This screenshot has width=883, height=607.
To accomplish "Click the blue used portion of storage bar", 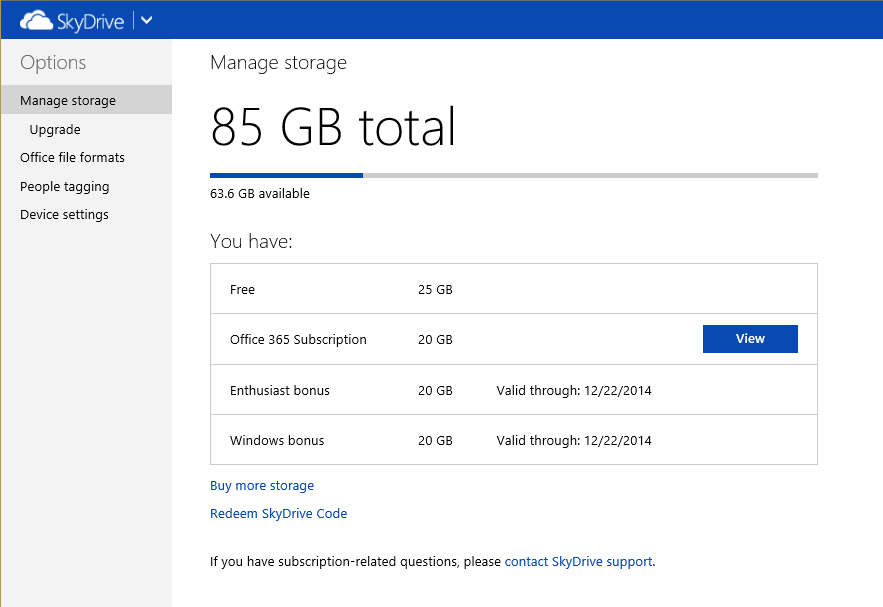I will pos(286,175).
